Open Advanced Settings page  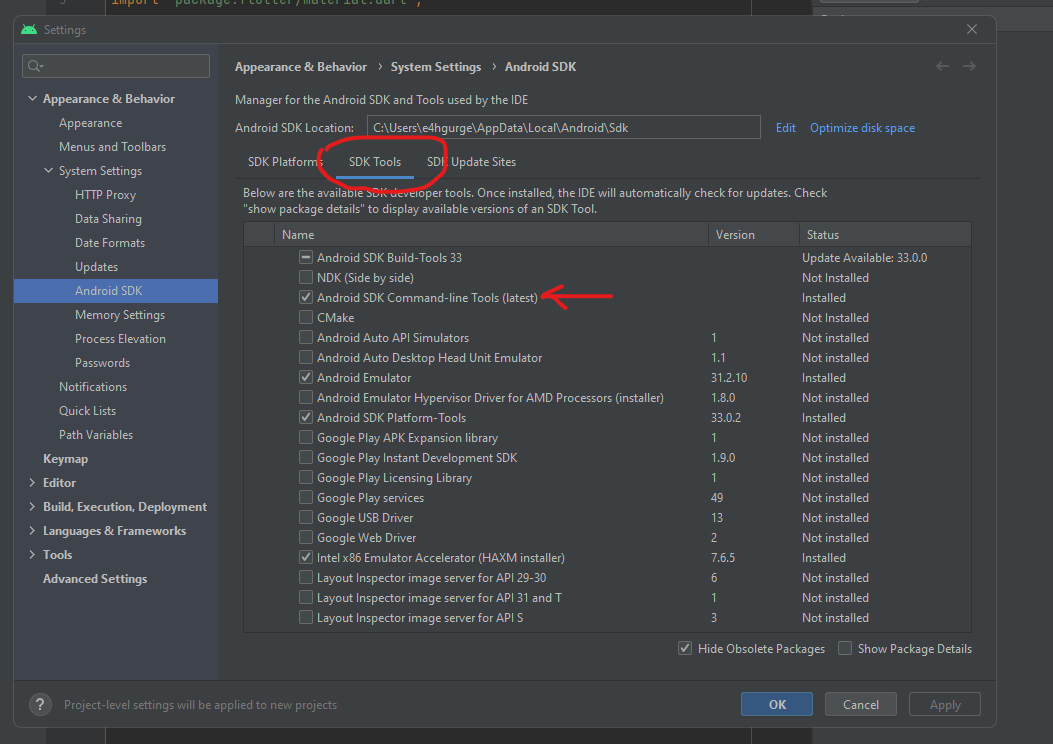(x=95, y=579)
